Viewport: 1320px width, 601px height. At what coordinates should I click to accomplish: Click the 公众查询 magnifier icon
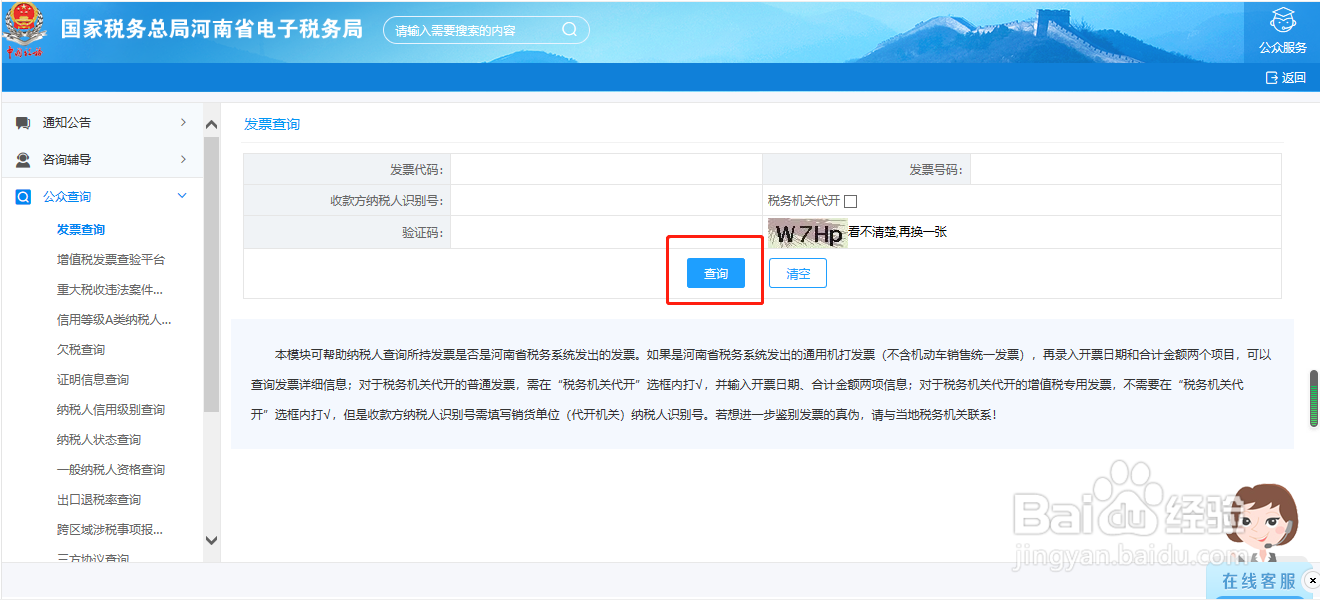[x=23, y=196]
